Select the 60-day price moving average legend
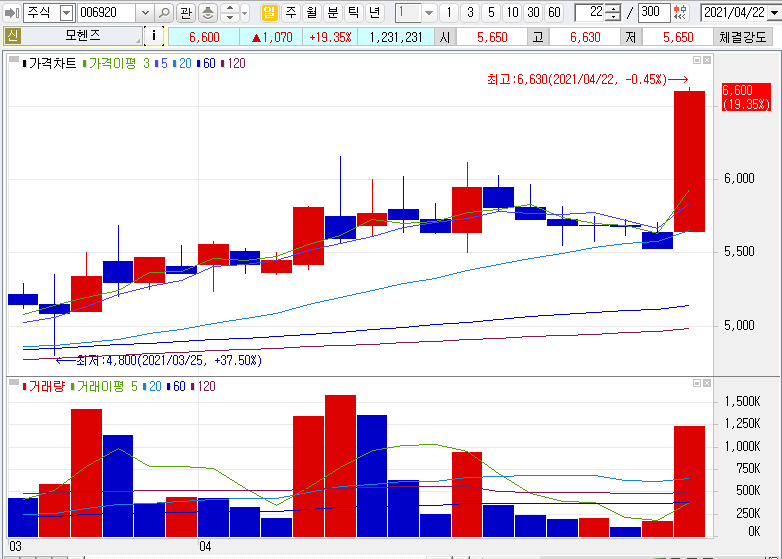 click(x=206, y=63)
